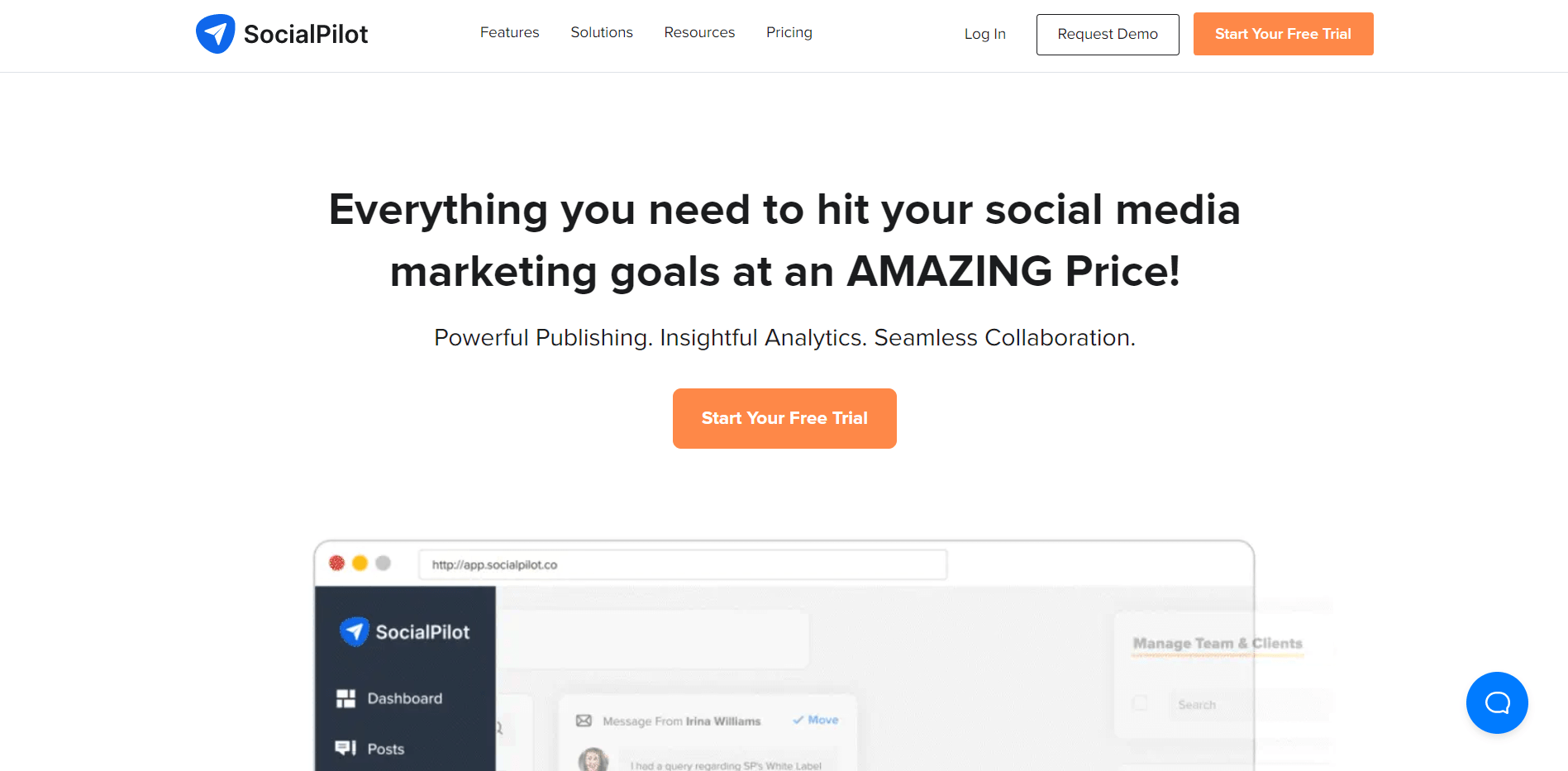The height and width of the screenshot is (771, 1568).
Task: Click the SocialPilot logo inside the app mockup
Action: 354,631
